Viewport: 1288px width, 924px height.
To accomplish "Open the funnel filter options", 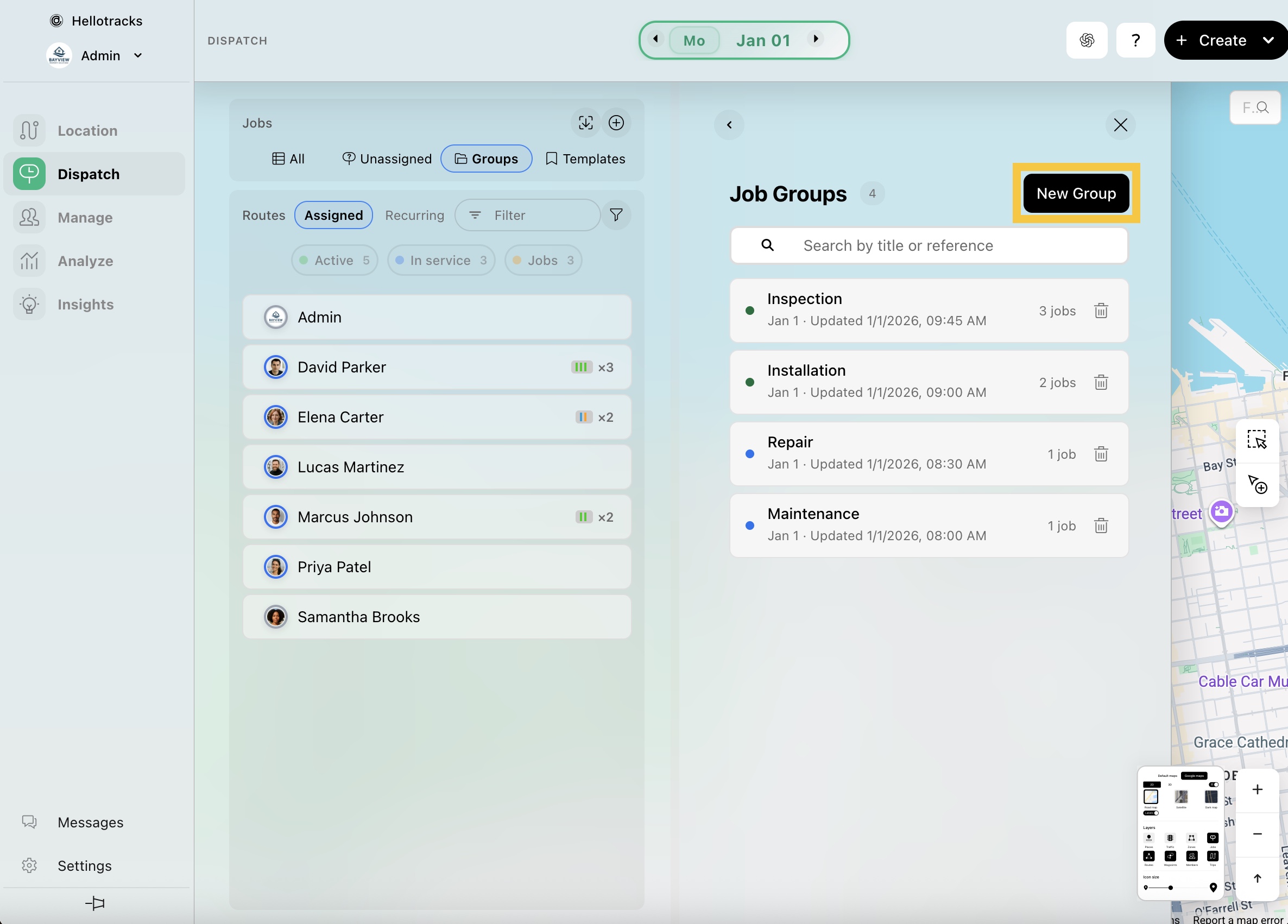I will 616,214.
